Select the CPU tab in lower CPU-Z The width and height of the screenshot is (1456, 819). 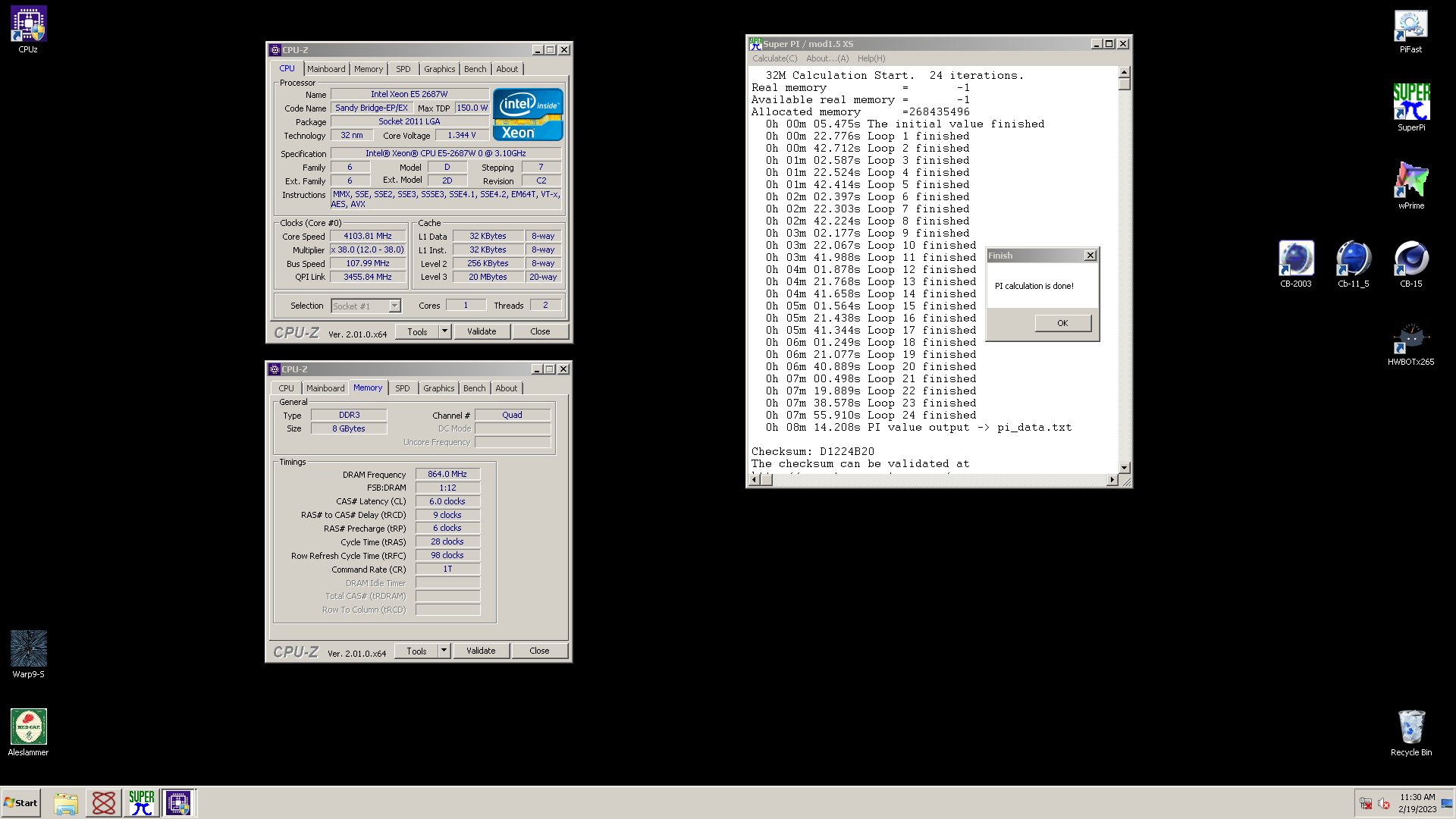click(x=286, y=388)
